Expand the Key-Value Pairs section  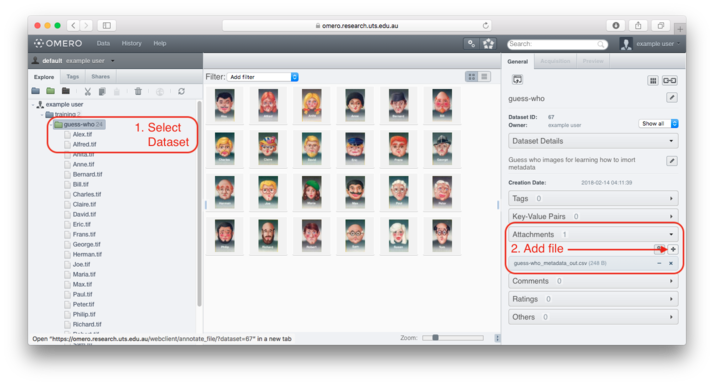coord(593,216)
